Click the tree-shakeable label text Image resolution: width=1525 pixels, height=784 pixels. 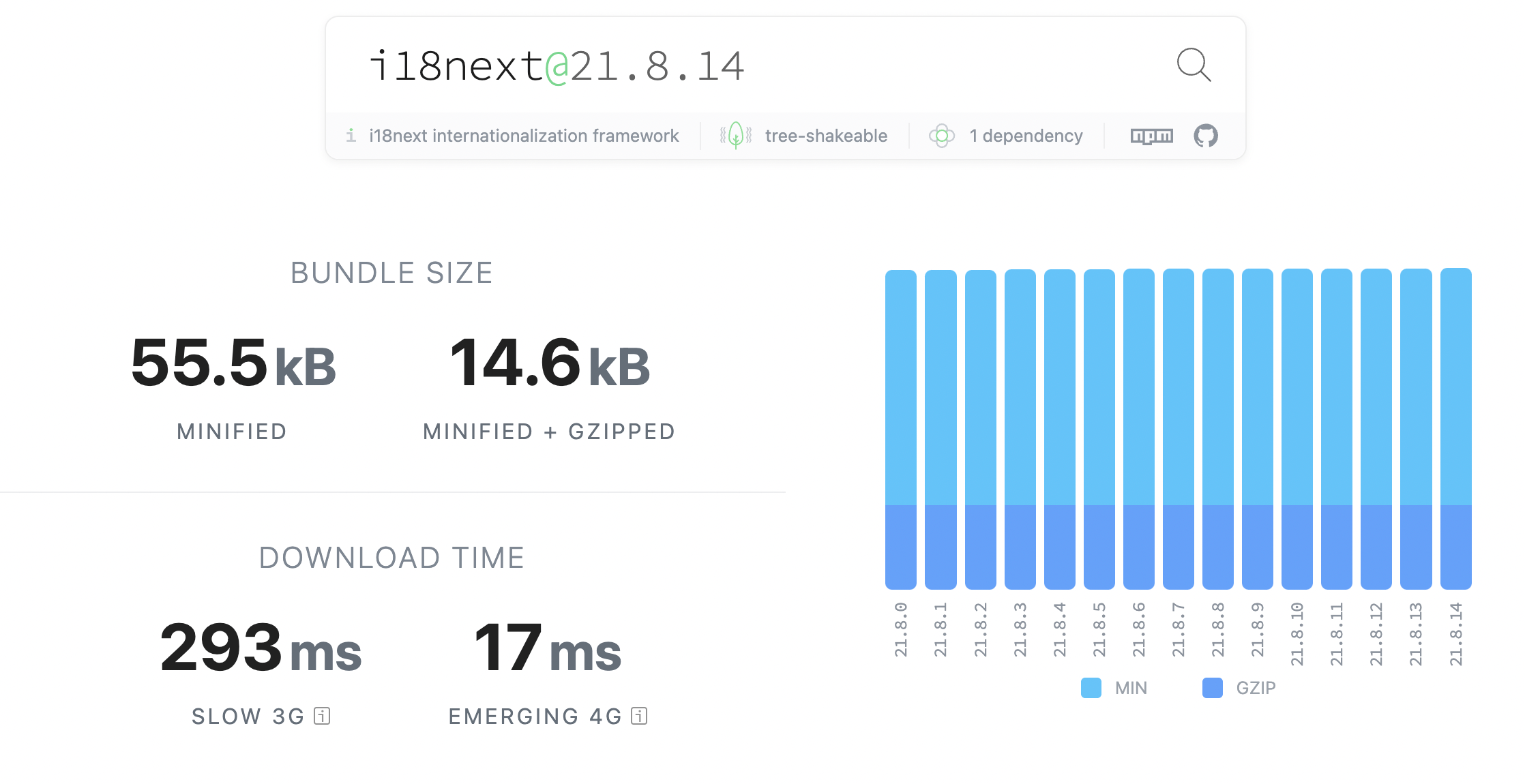[825, 136]
